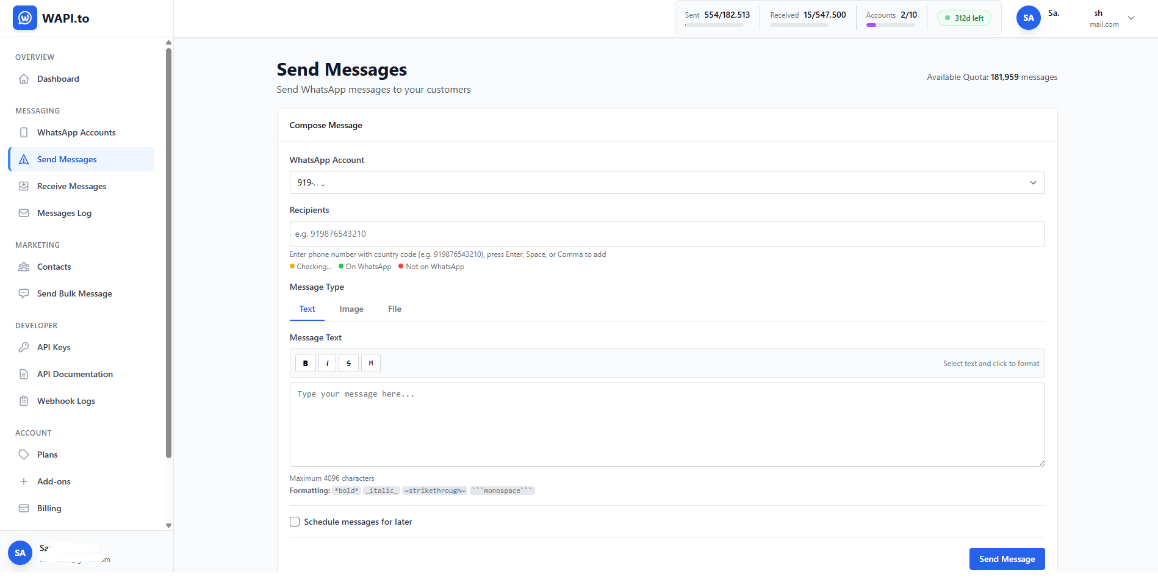Open the WhatsApp Account dropdown
The height and width of the screenshot is (579, 1158).
(667, 182)
